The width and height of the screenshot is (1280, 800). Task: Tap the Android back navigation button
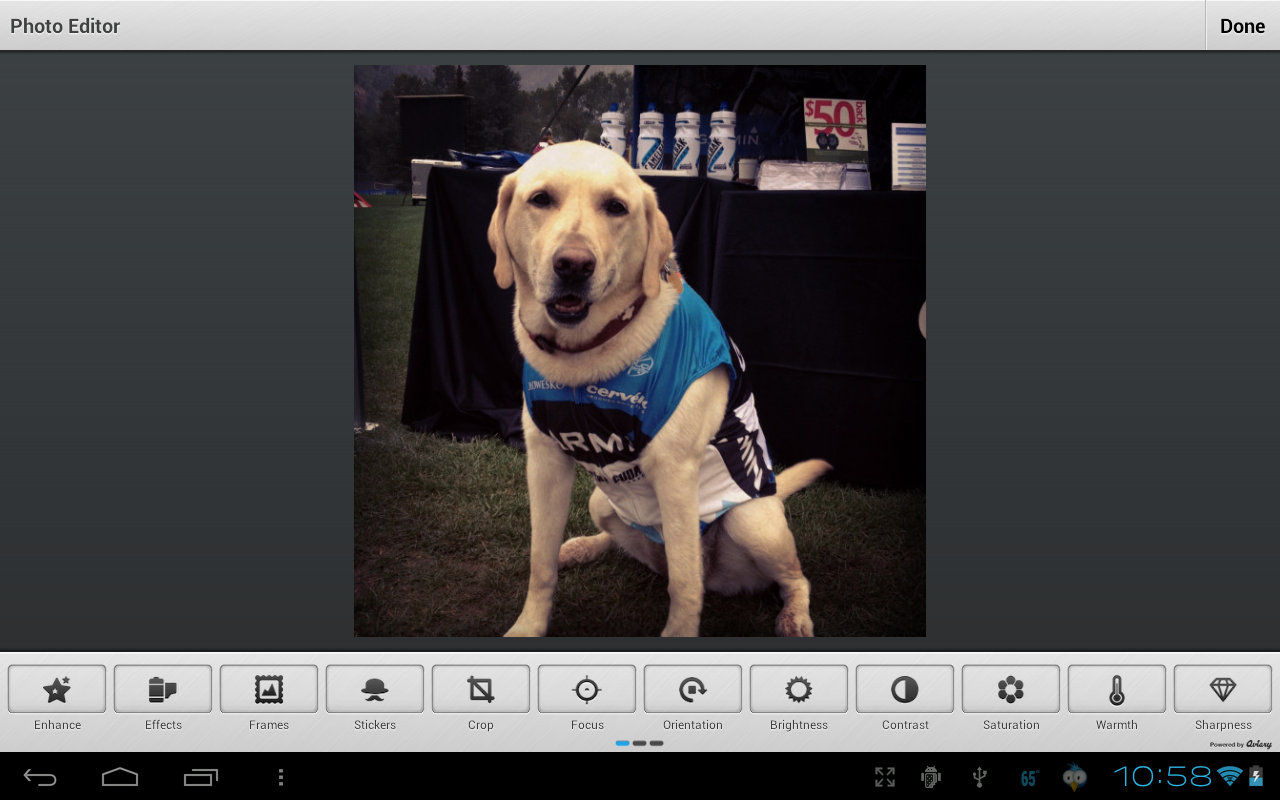[x=40, y=777]
